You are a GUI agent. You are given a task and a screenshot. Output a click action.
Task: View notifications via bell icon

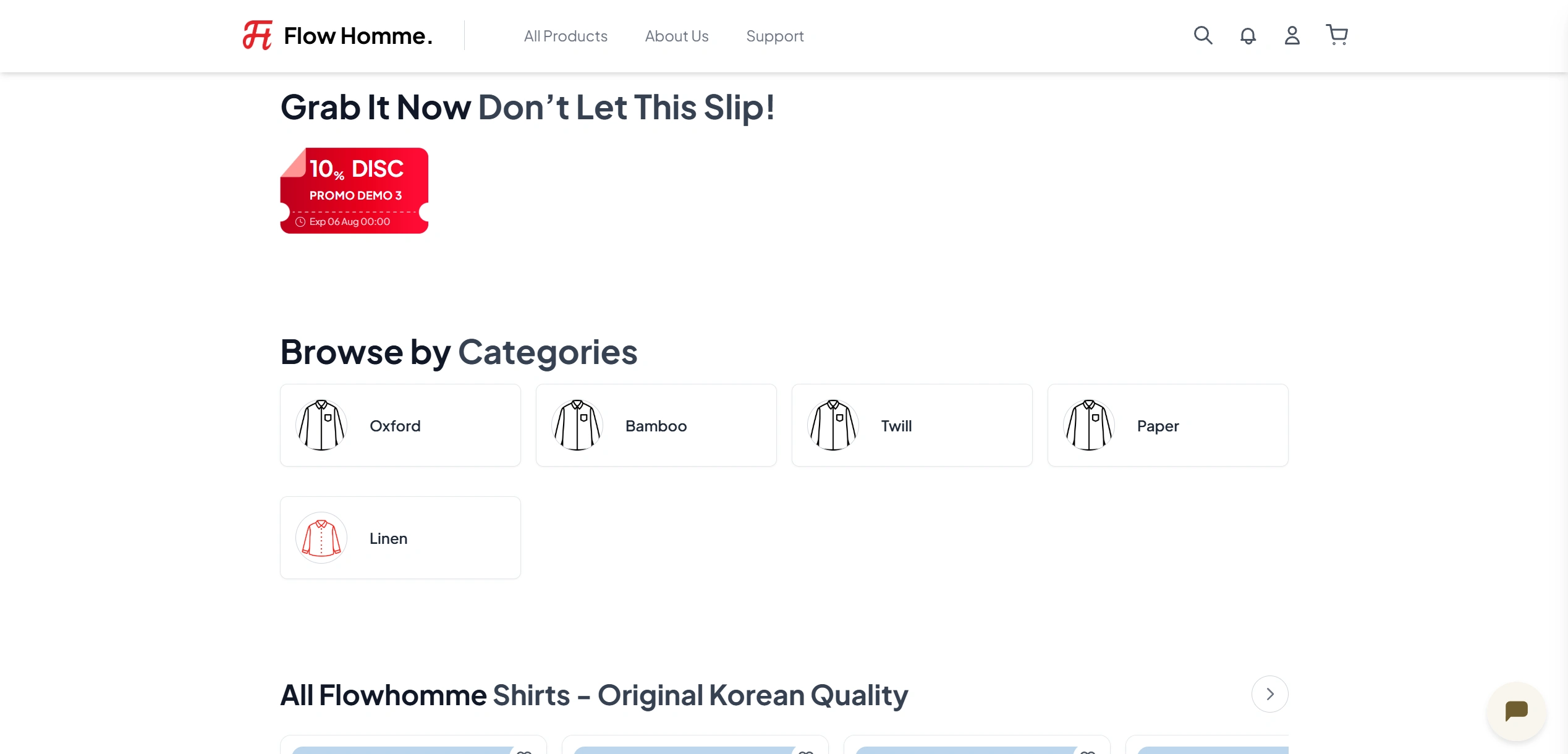(x=1247, y=35)
